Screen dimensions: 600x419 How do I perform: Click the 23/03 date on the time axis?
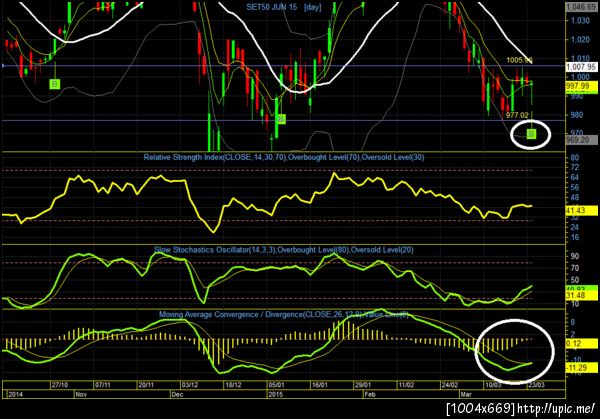click(x=536, y=385)
